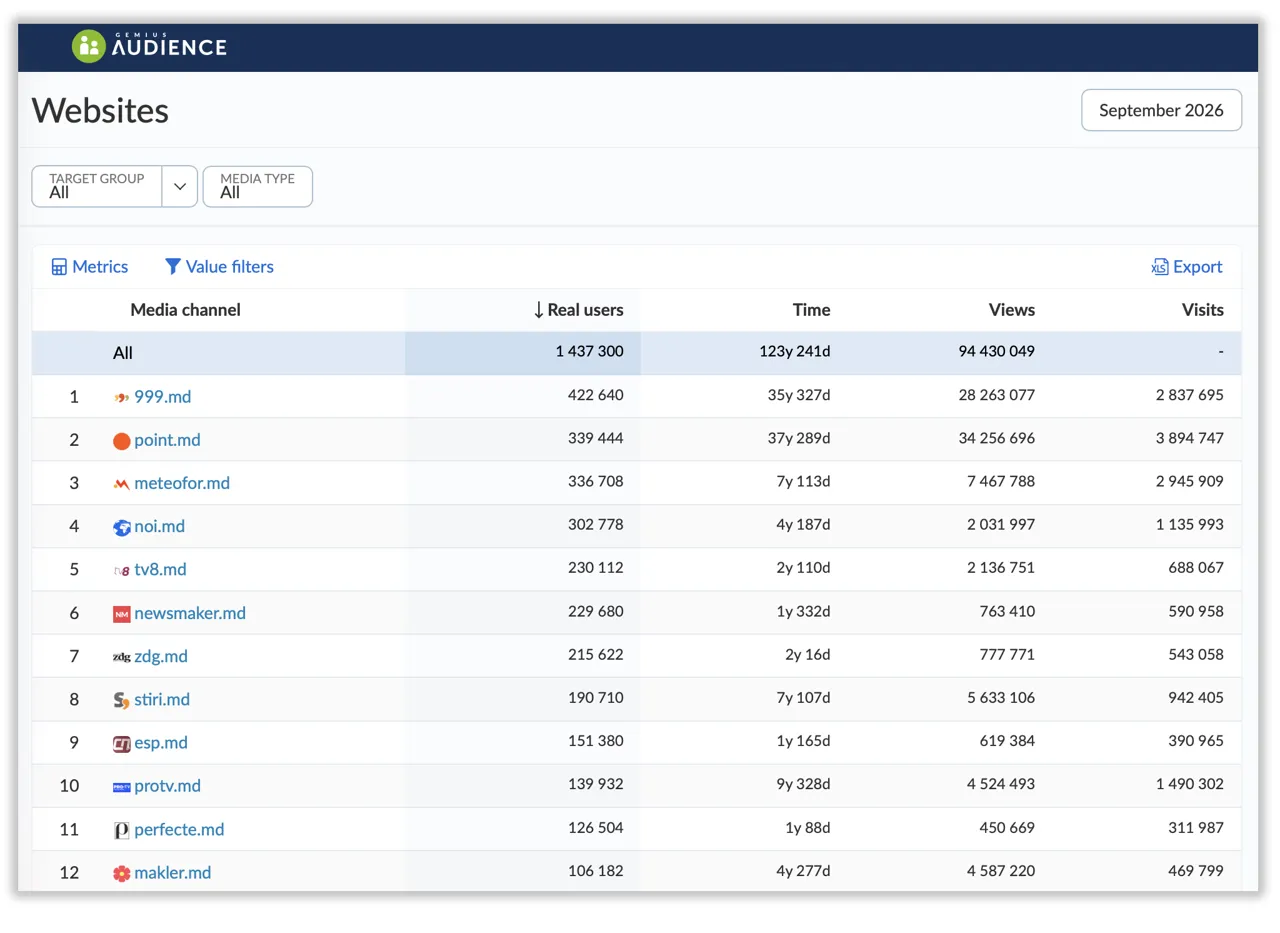Sort by Views column header

[x=1012, y=310]
